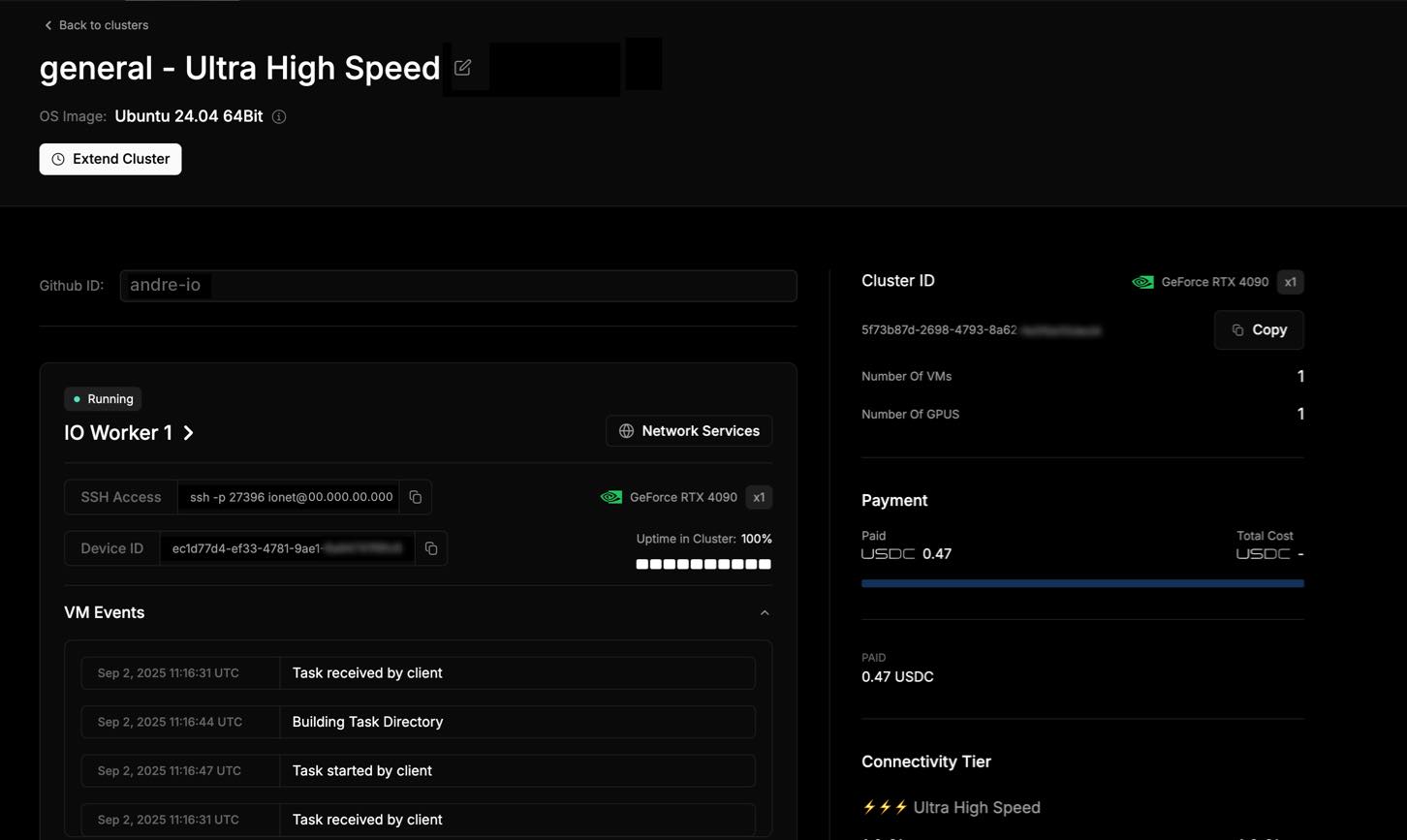Click the payment progress bar
Viewport: 1407px width, 840px height.
coord(1082,583)
